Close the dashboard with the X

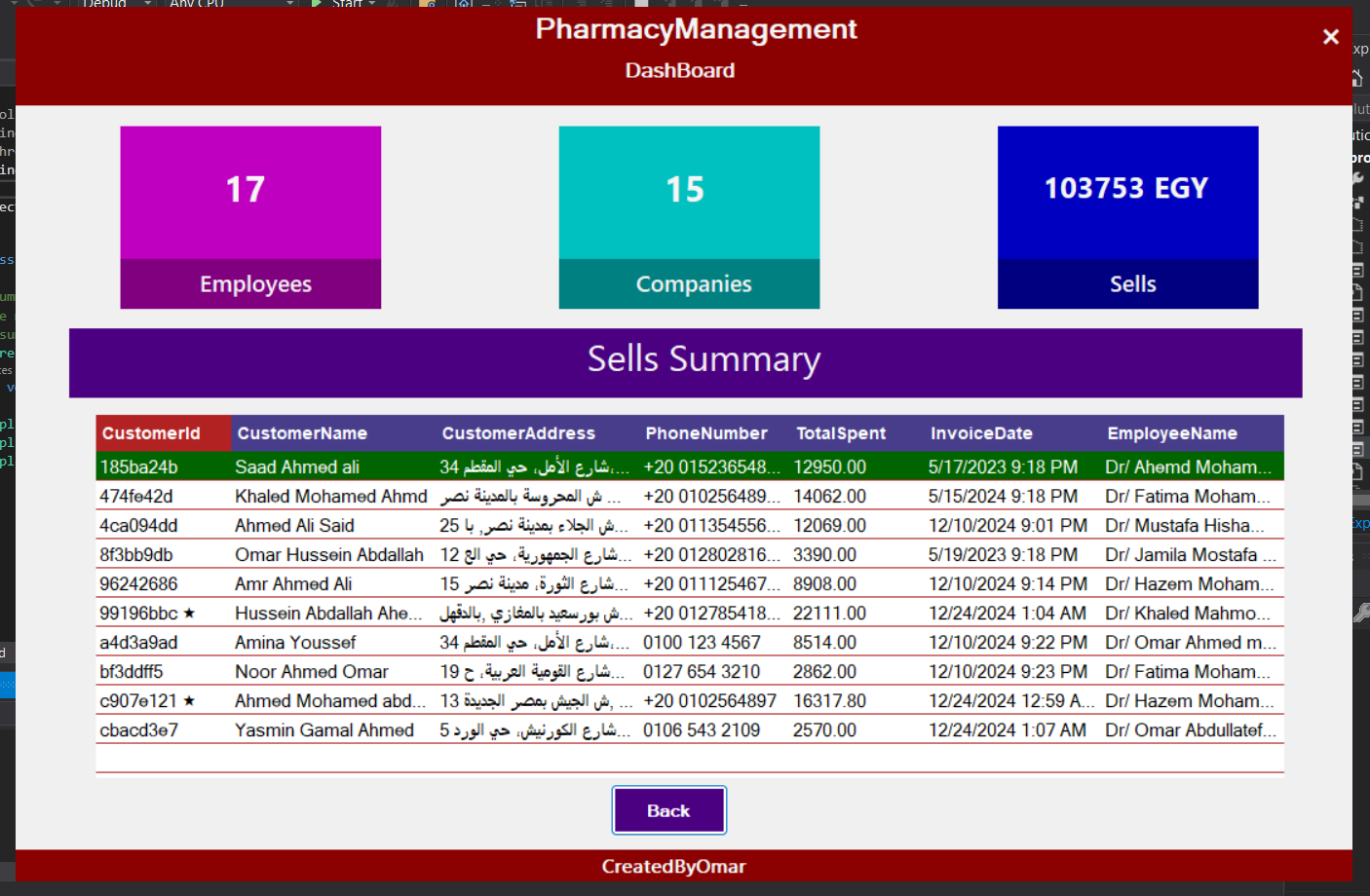tap(1330, 37)
